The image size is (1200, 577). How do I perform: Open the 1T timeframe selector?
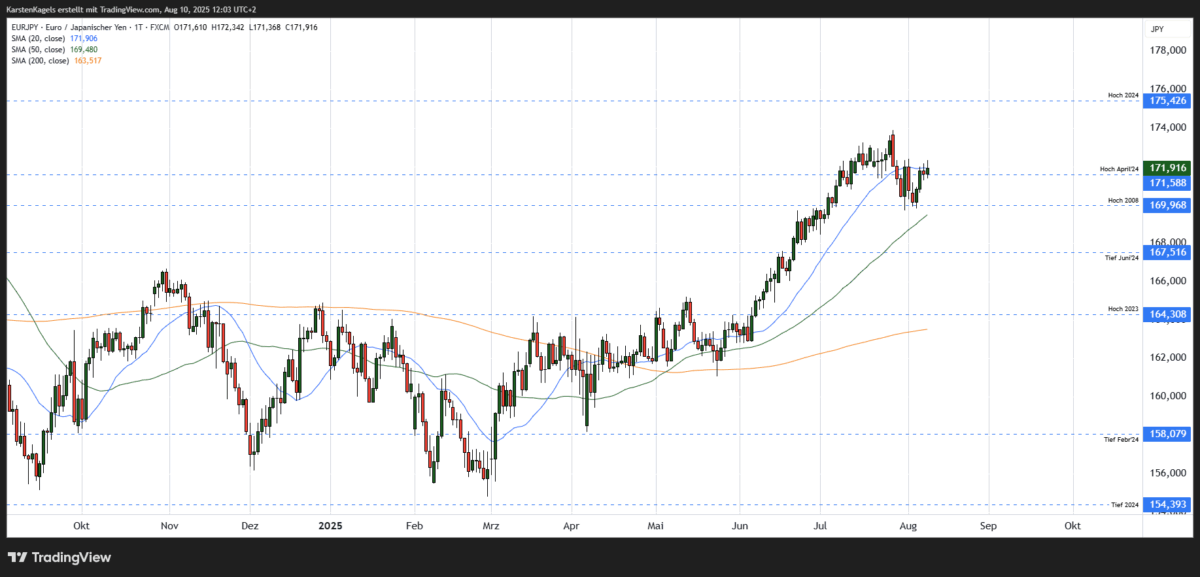(136, 27)
